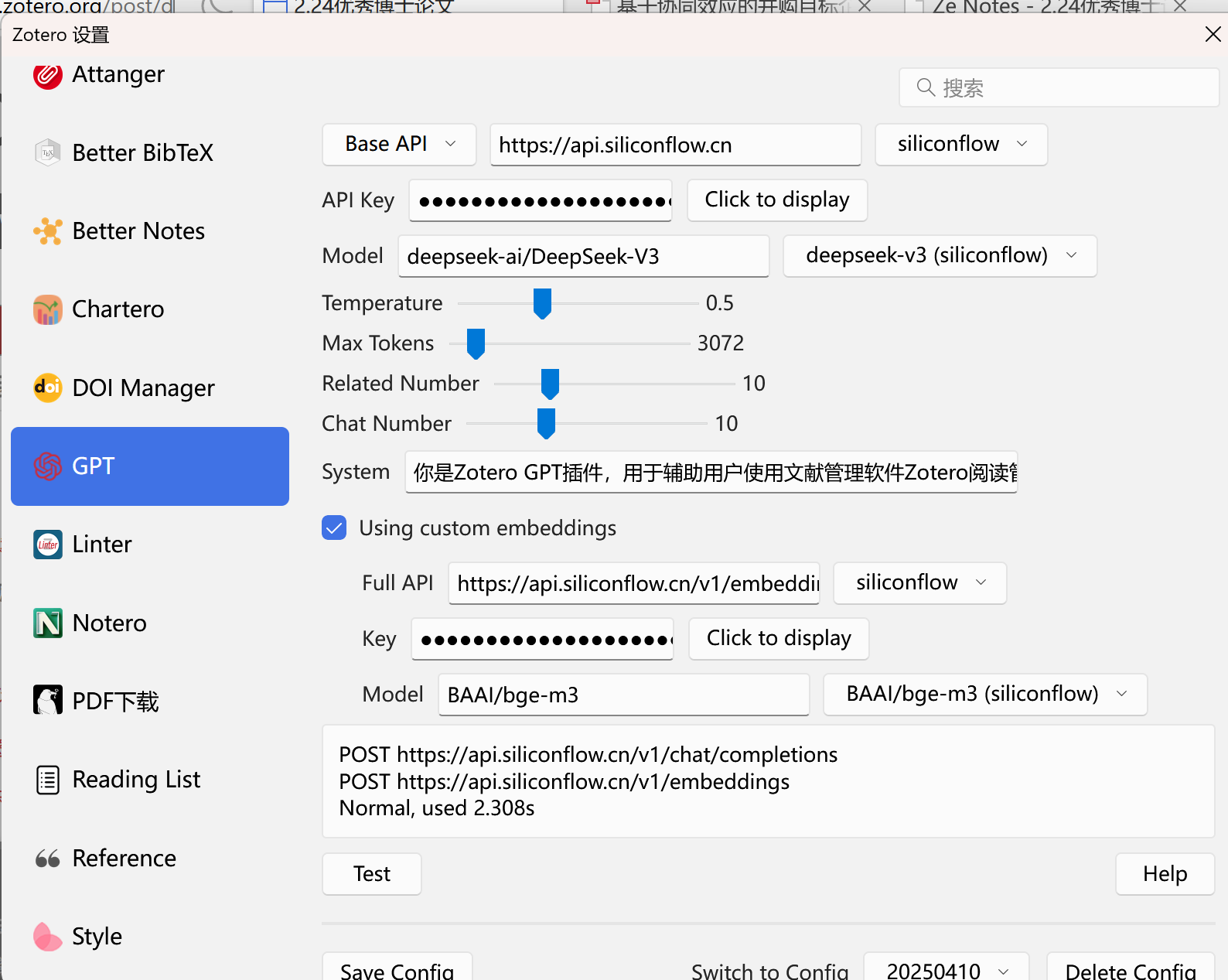The height and width of the screenshot is (980, 1228).
Task: Click the Style plugin icon
Action: coord(48,937)
